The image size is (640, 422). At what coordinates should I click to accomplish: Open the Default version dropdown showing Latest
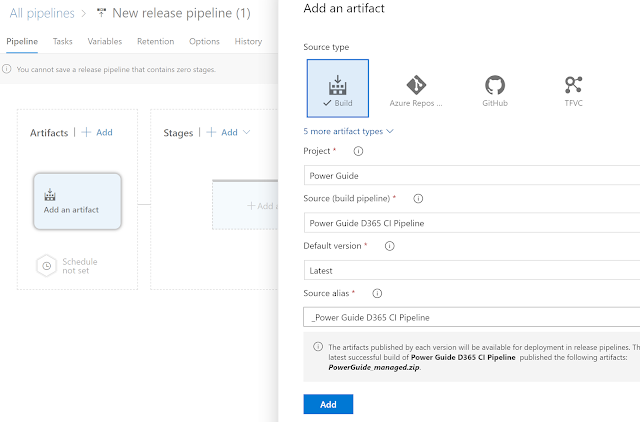tap(470, 270)
